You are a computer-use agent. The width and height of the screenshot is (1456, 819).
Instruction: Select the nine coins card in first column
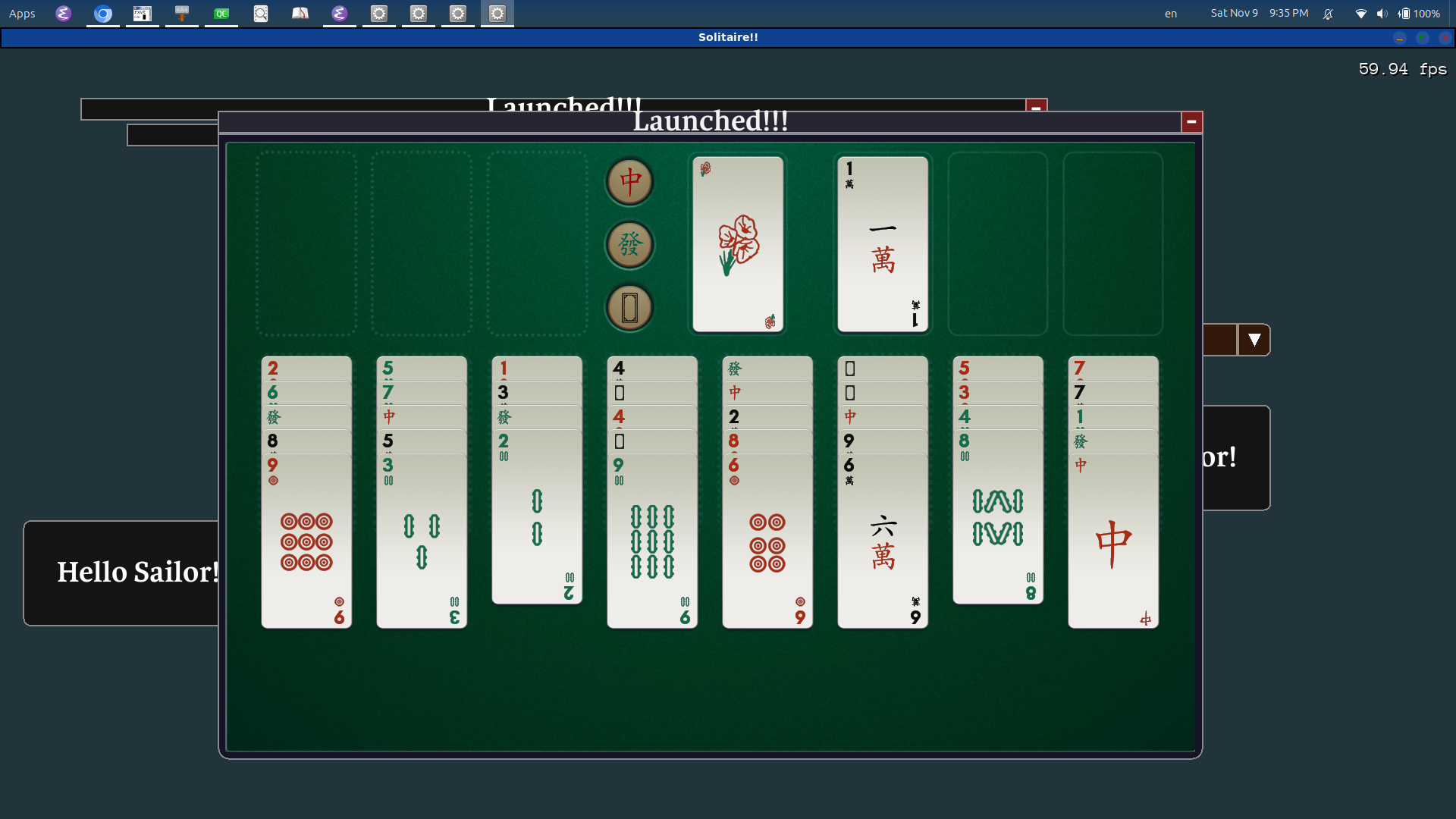coord(306,542)
